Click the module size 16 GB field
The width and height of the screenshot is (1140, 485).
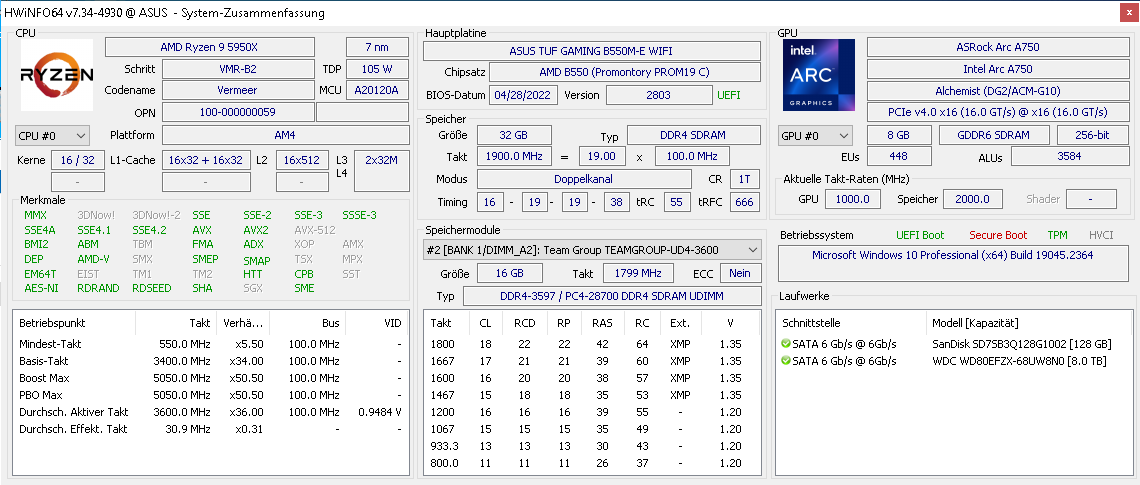(509, 273)
